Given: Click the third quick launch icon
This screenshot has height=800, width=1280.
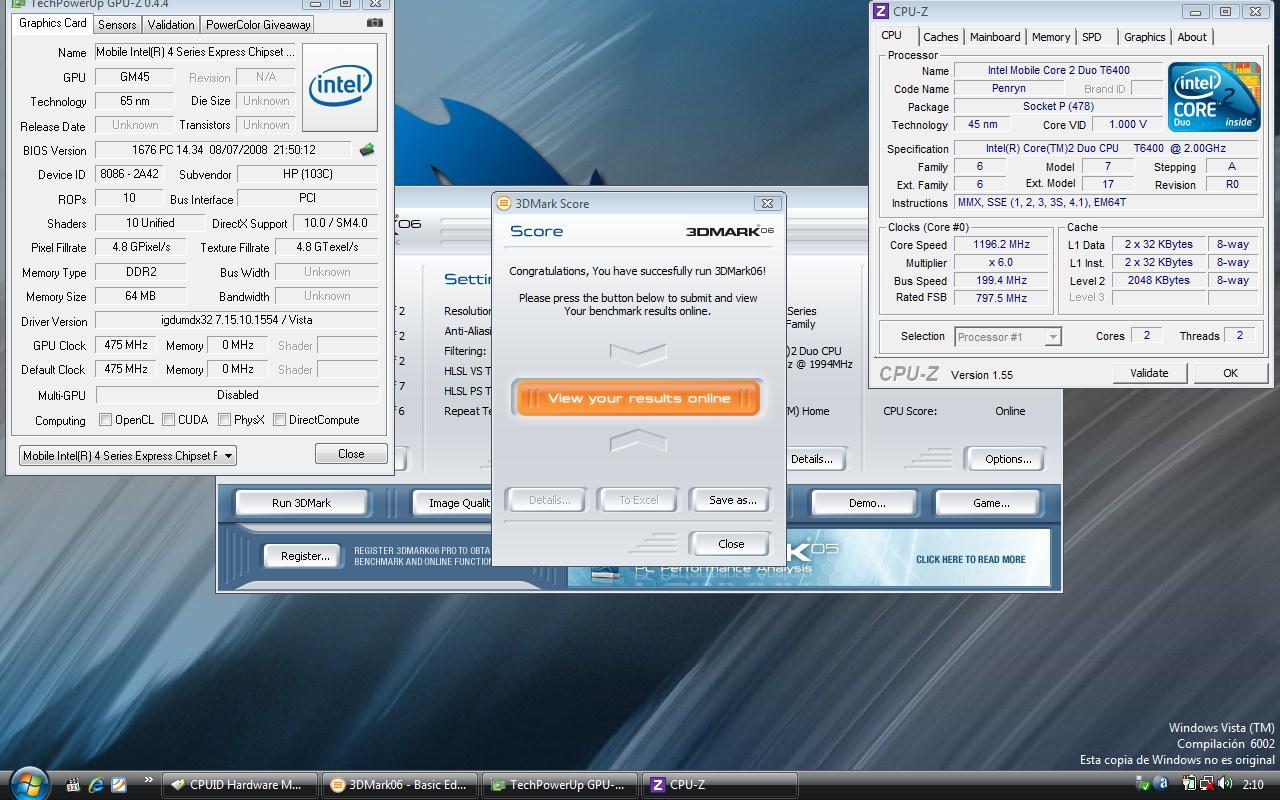Looking at the screenshot, I should point(119,785).
